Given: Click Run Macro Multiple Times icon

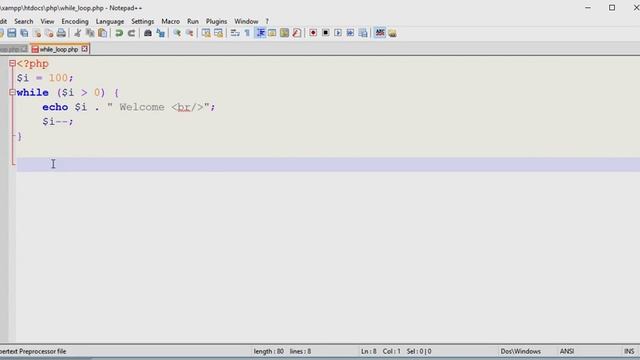Looking at the screenshot, I should point(350,33).
